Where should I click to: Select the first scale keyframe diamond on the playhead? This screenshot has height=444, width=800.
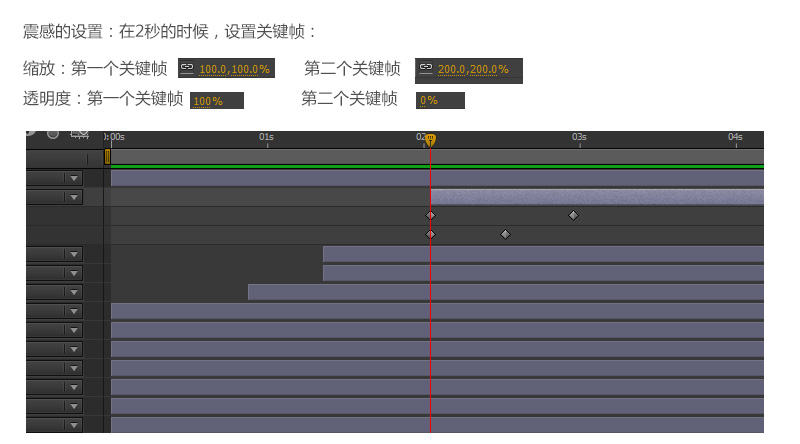click(431, 215)
